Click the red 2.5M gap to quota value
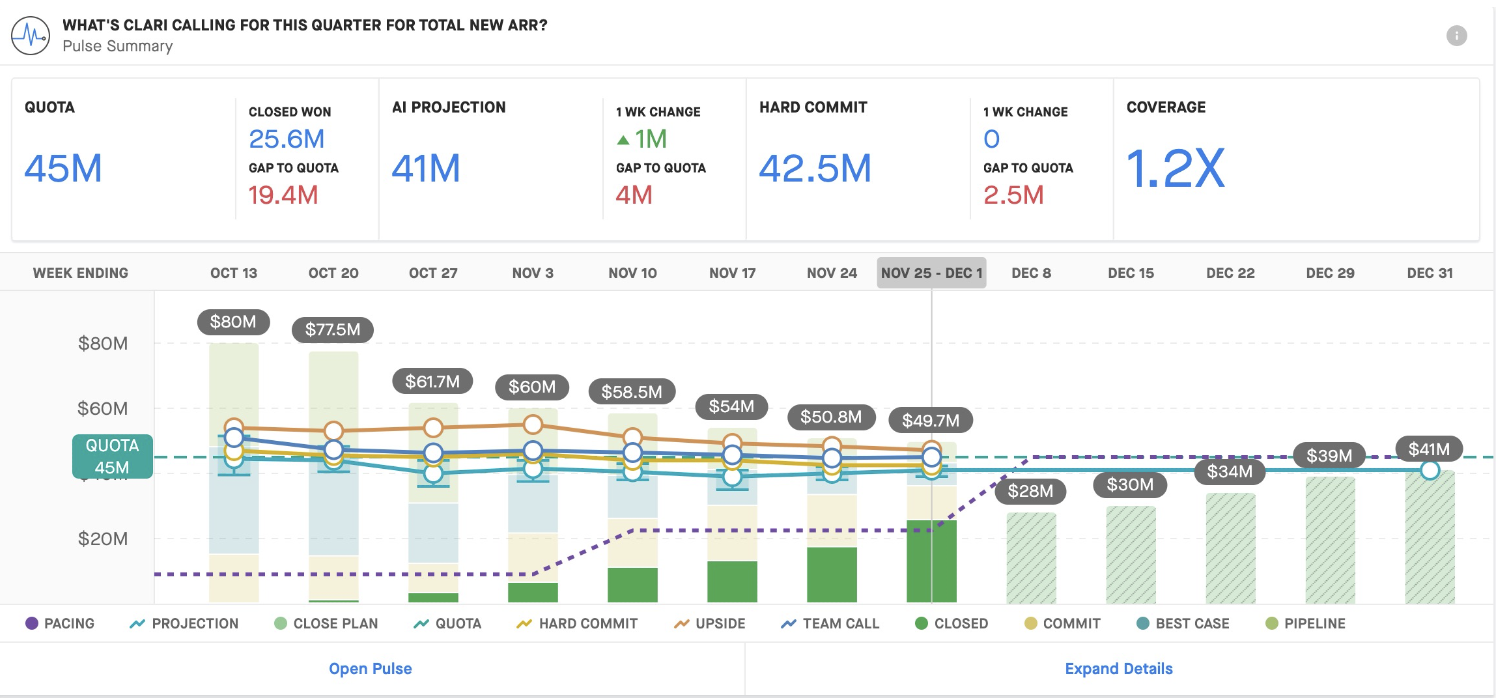The image size is (1498, 698). pyautogui.click(x=1014, y=195)
